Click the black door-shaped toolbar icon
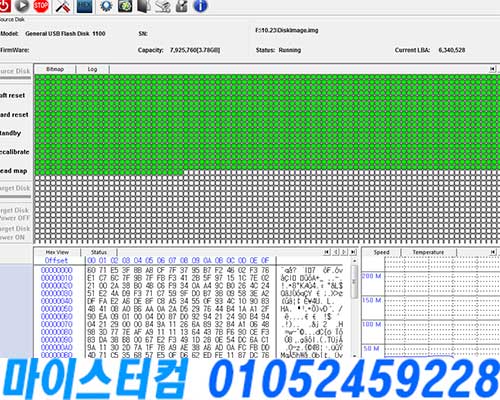This screenshot has height=400, width=500. click(144, 6)
